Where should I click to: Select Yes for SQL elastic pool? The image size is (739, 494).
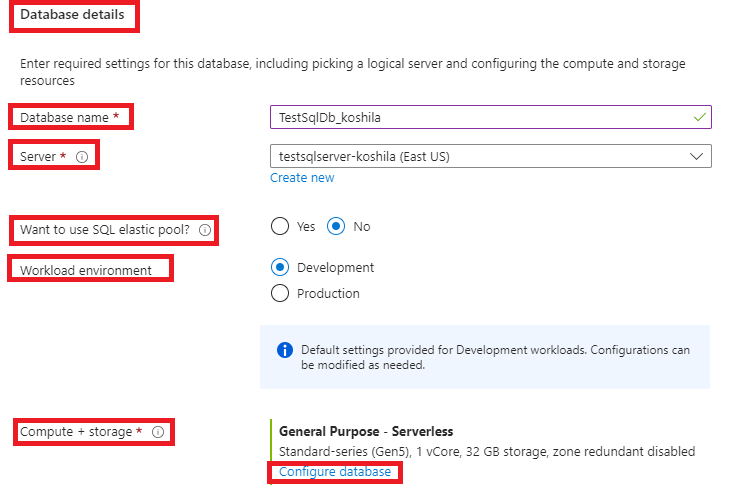click(280, 226)
